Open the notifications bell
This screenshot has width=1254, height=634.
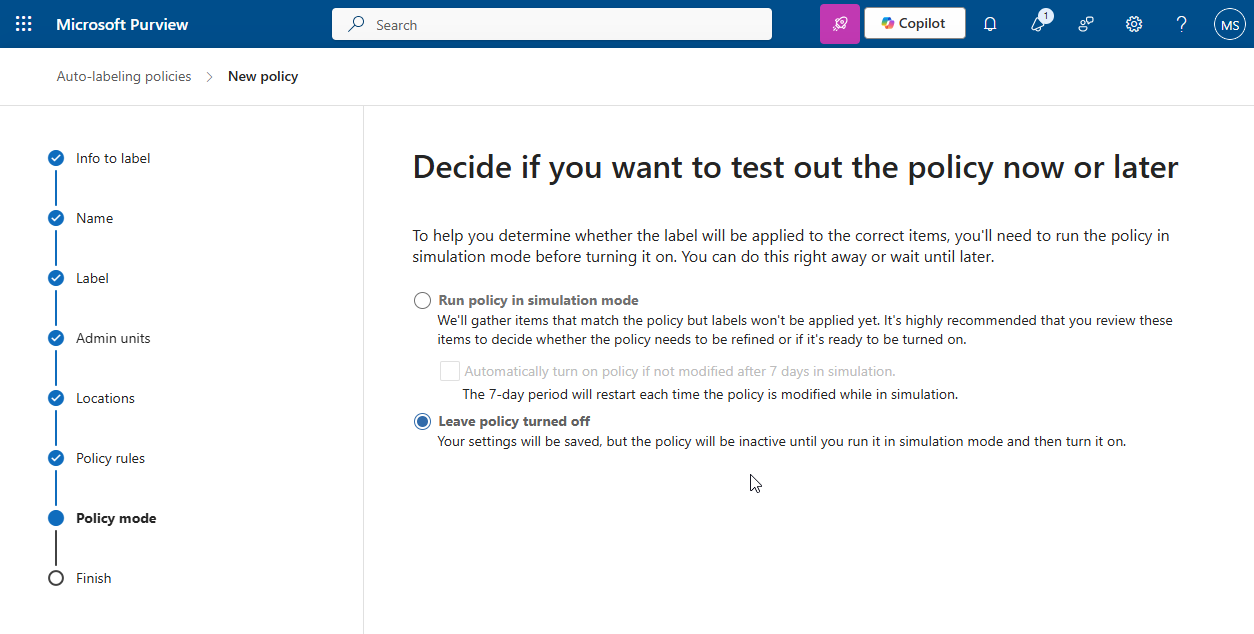pyautogui.click(x=989, y=23)
